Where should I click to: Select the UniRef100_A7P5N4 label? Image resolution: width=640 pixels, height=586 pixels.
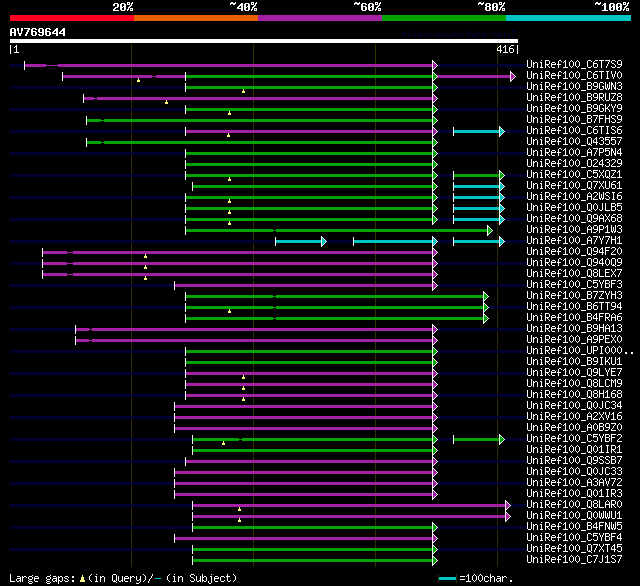[x=574, y=152]
